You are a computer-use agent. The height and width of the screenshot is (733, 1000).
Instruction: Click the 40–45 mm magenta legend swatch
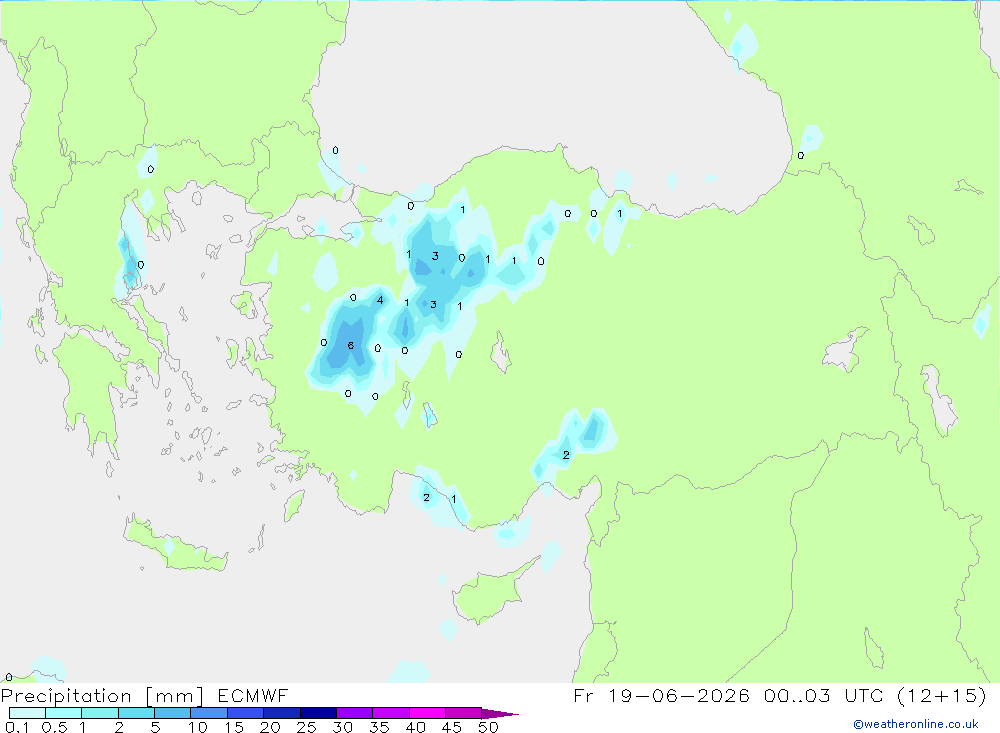coord(427,713)
